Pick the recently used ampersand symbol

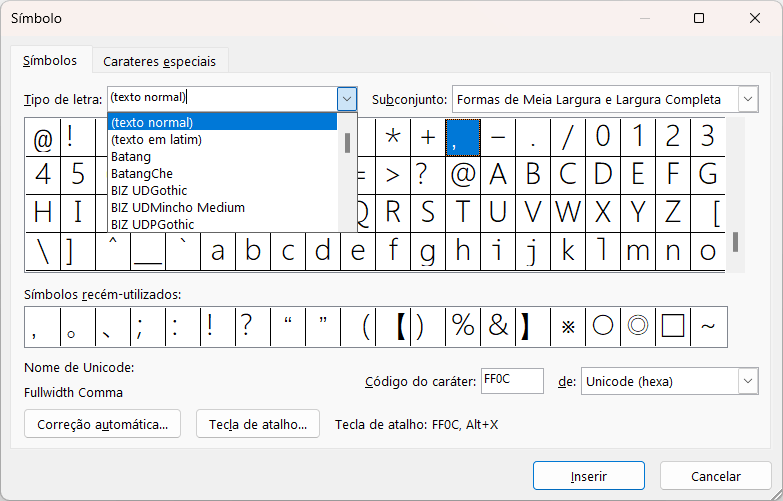498,327
